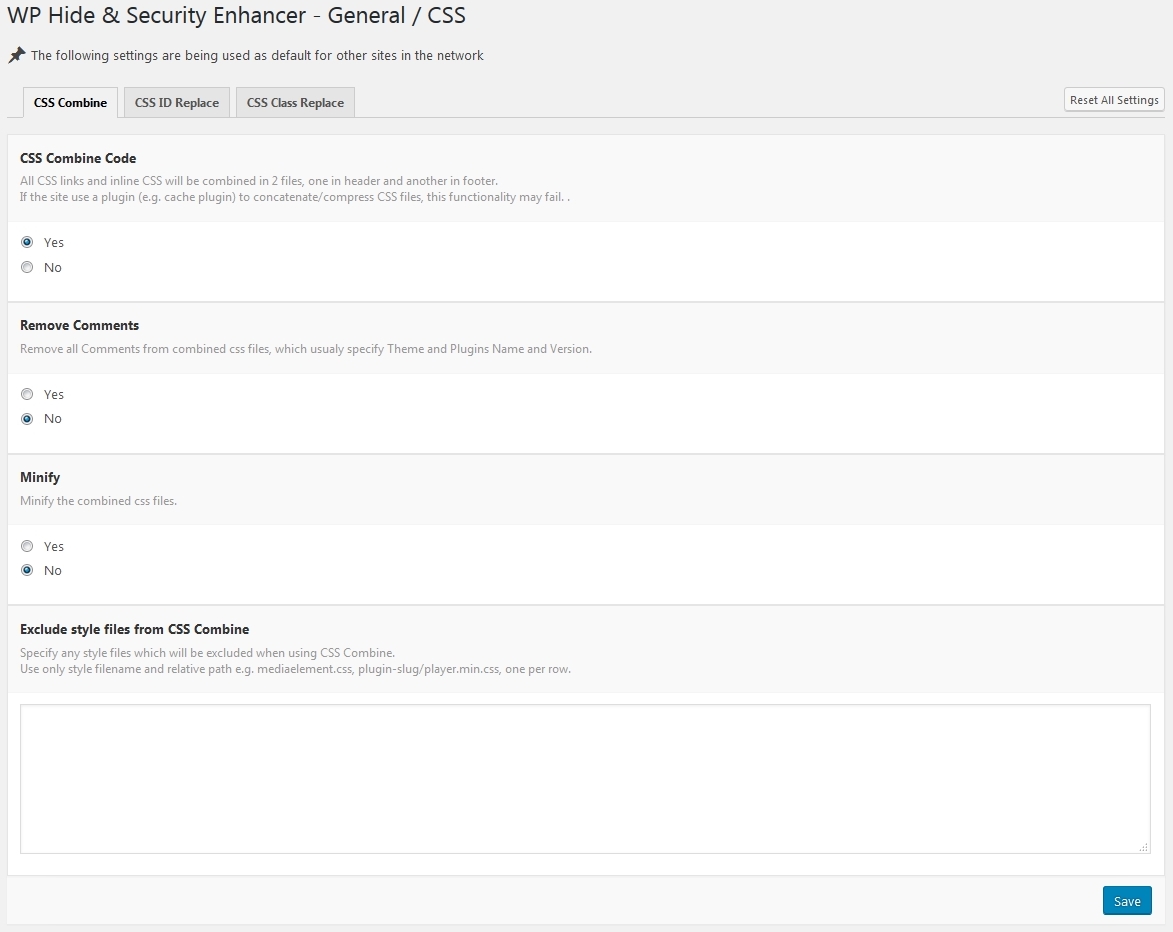Click the 'If the site use a plugin' warning line

click(x=295, y=197)
